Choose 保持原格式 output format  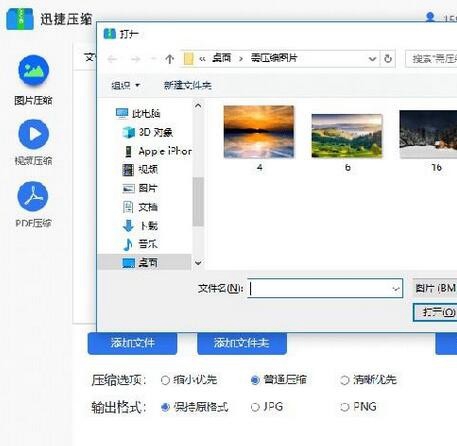[x=195, y=407]
